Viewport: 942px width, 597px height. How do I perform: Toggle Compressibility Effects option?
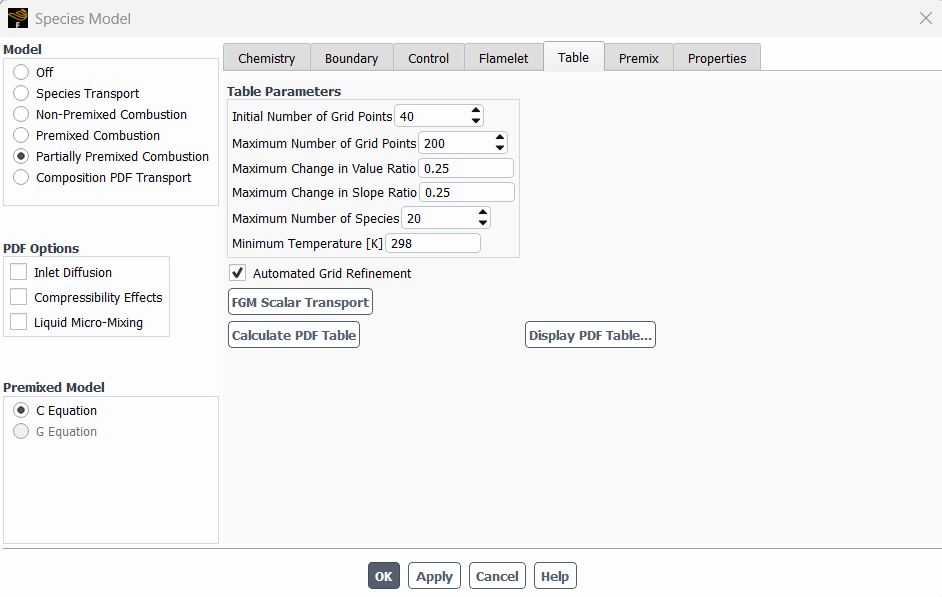(18, 297)
